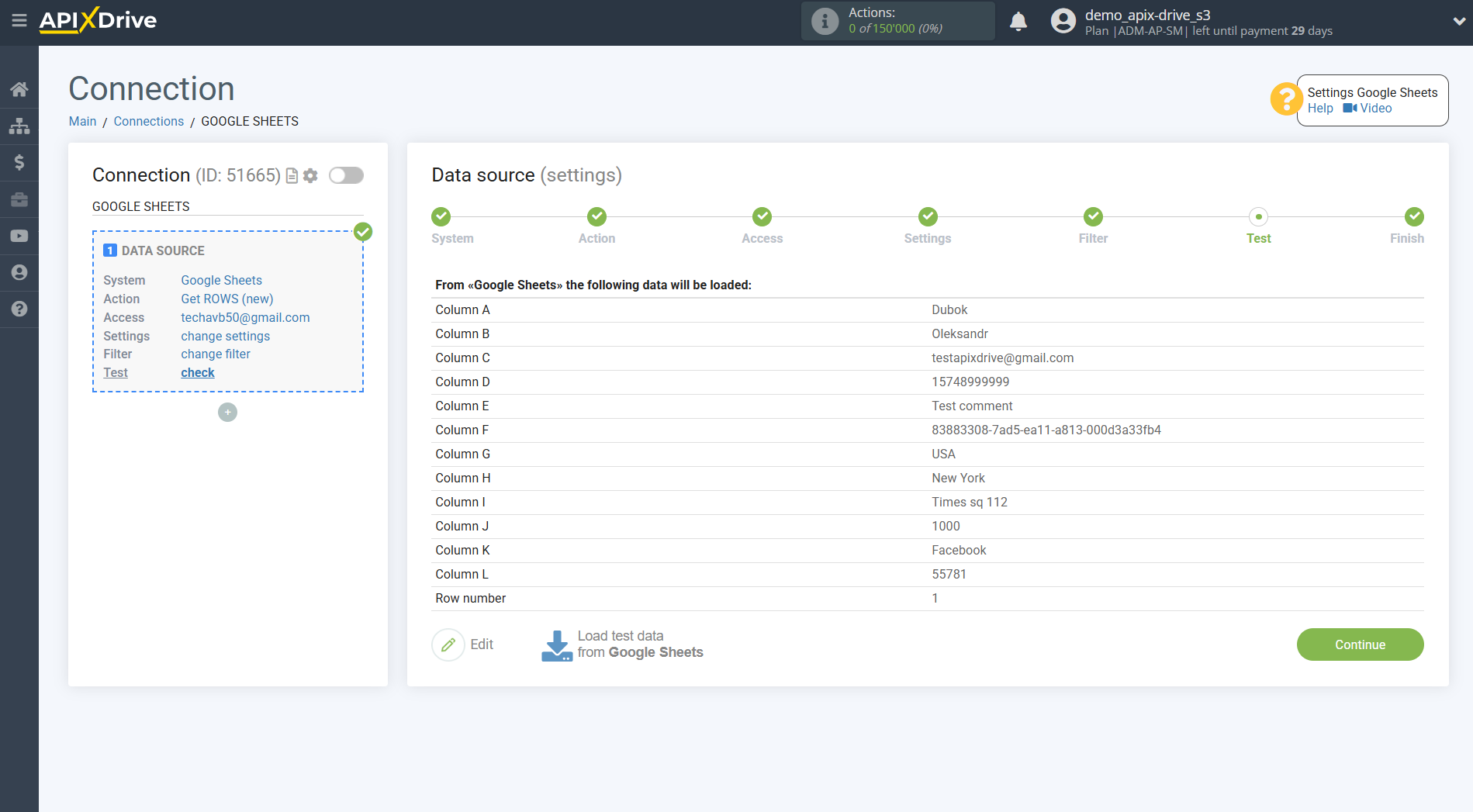Expand the account dropdown chevron
Screen dimensions: 1473x812
coord(1459,22)
